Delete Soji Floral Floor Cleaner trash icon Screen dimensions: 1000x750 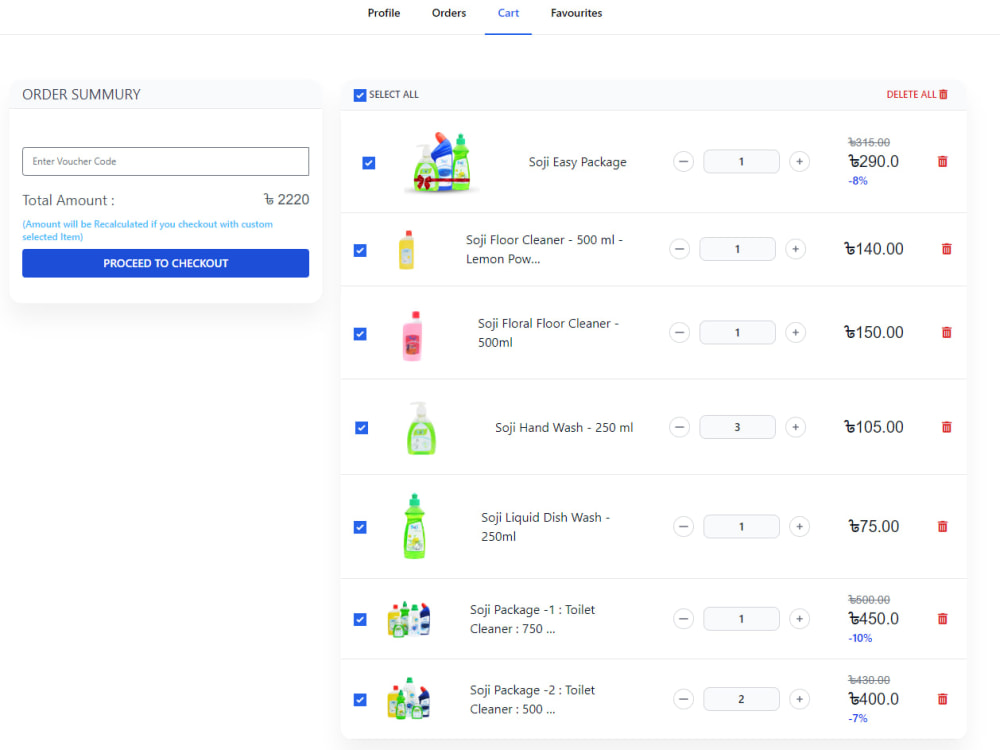[946, 332]
